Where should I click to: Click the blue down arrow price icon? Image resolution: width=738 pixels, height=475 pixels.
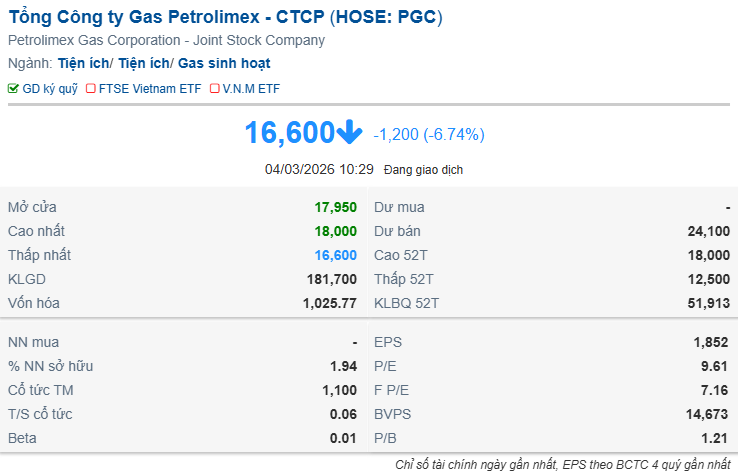pos(348,133)
